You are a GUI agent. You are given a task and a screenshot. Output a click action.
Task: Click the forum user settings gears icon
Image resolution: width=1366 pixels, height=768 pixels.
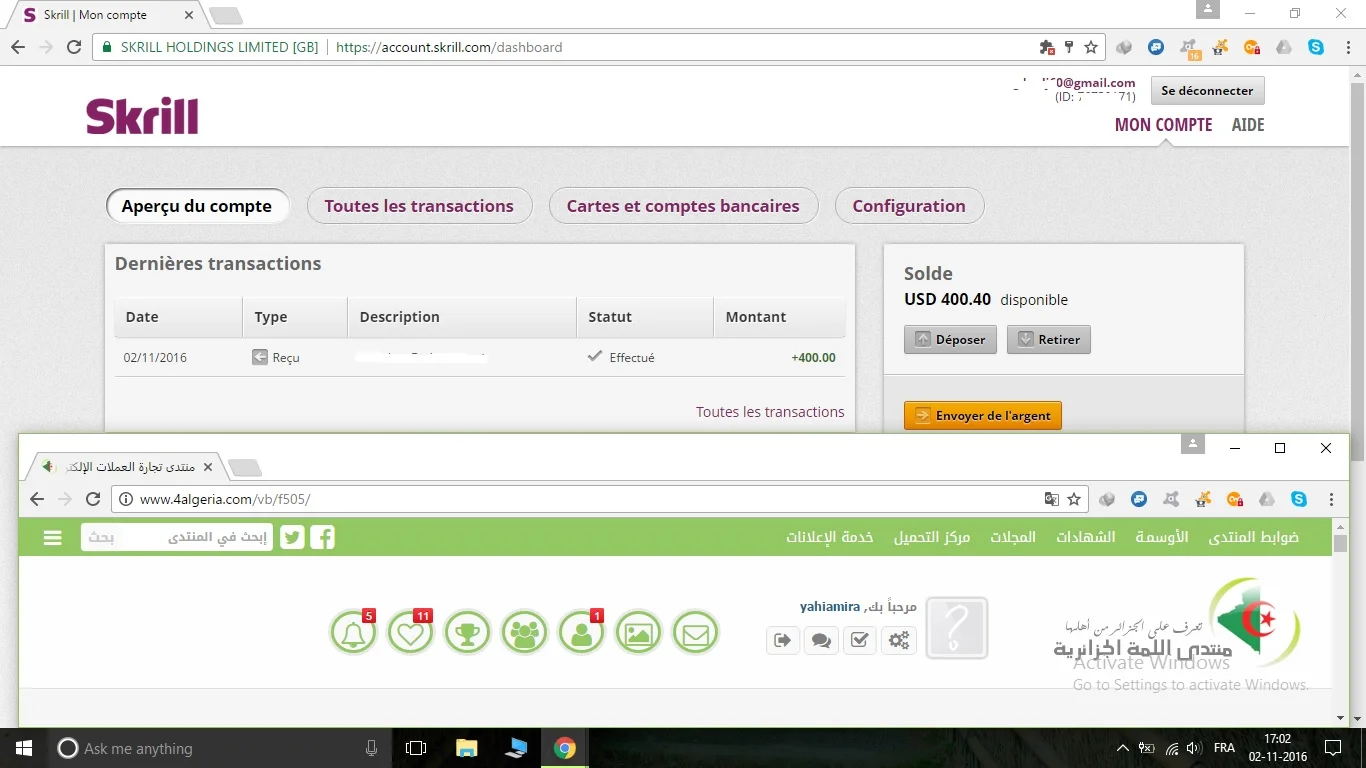pos(899,640)
